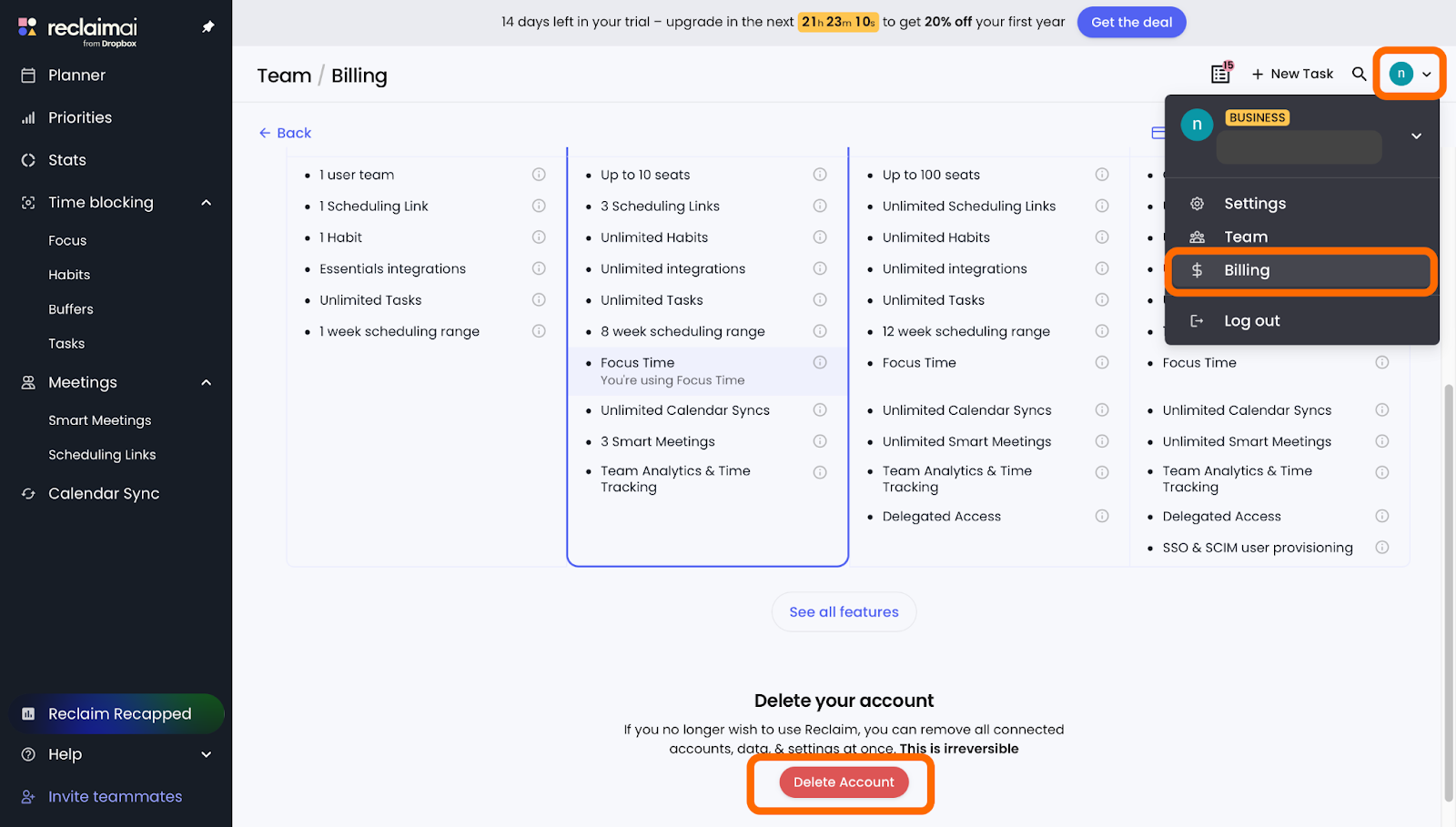Click the Stats sidebar icon
Screen dimensions: 1456x827
[x=28, y=160]
